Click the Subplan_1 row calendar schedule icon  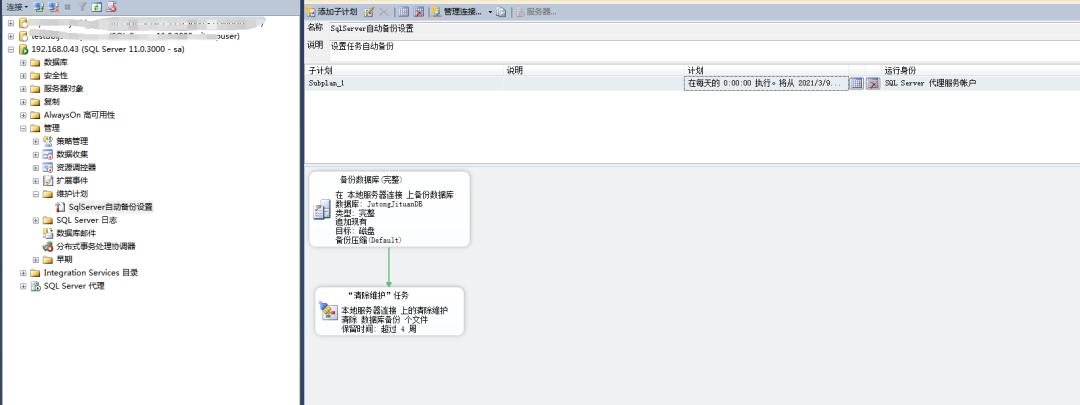856,83
